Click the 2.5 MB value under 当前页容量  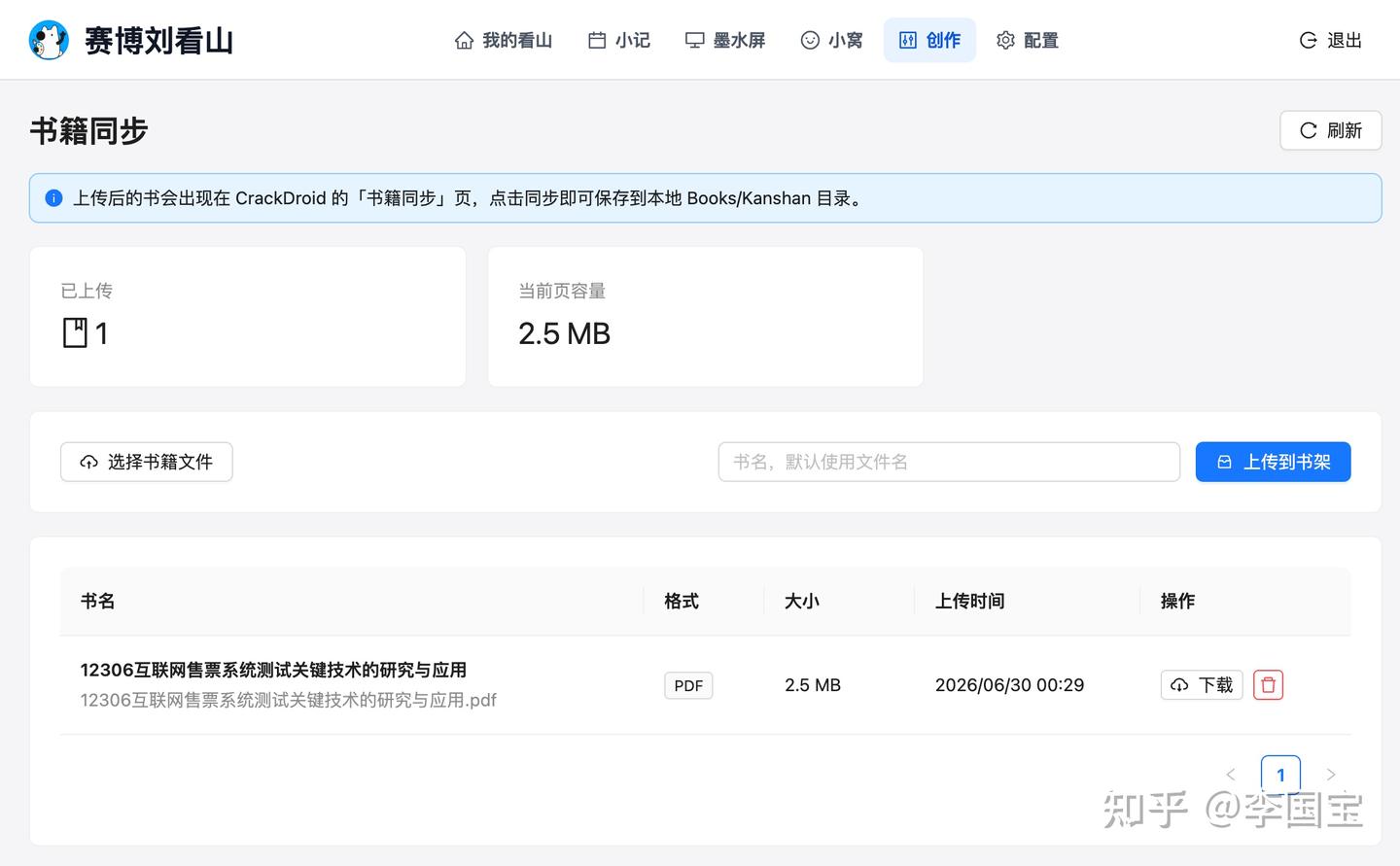tap(564, 333)
